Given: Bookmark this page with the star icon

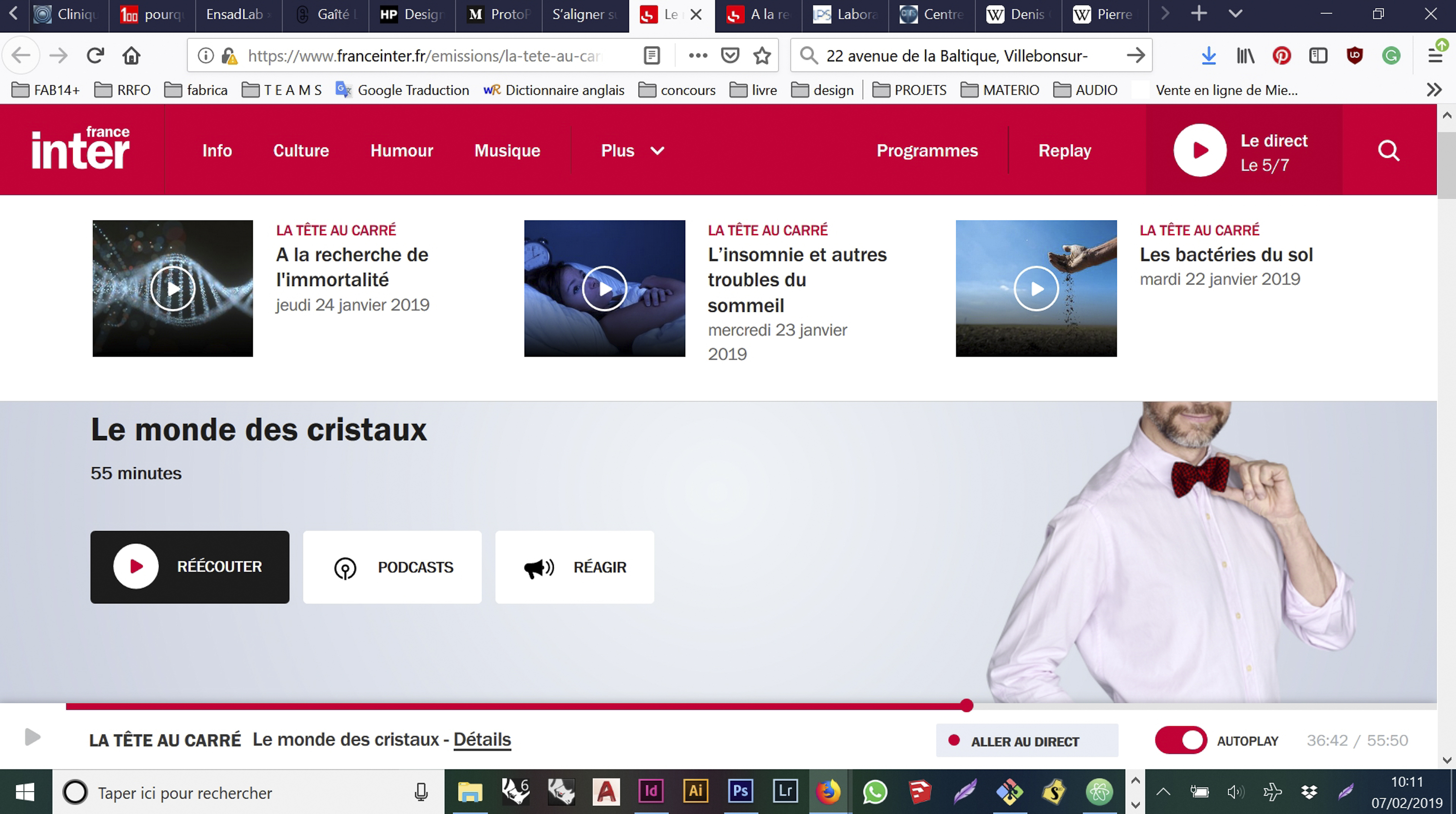Looking at the screenshot, I should pos(762,55).
